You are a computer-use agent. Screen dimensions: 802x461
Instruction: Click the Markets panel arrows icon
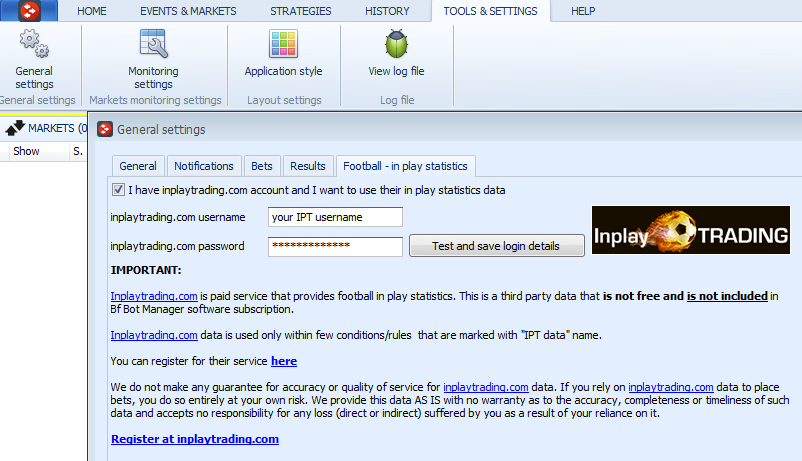15,128
